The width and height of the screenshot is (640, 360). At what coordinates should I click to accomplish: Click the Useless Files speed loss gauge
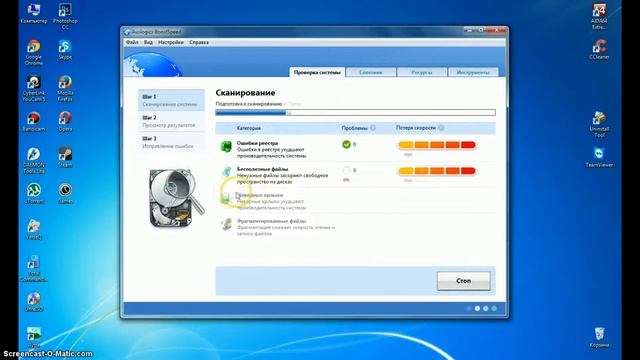pos(436,171)
